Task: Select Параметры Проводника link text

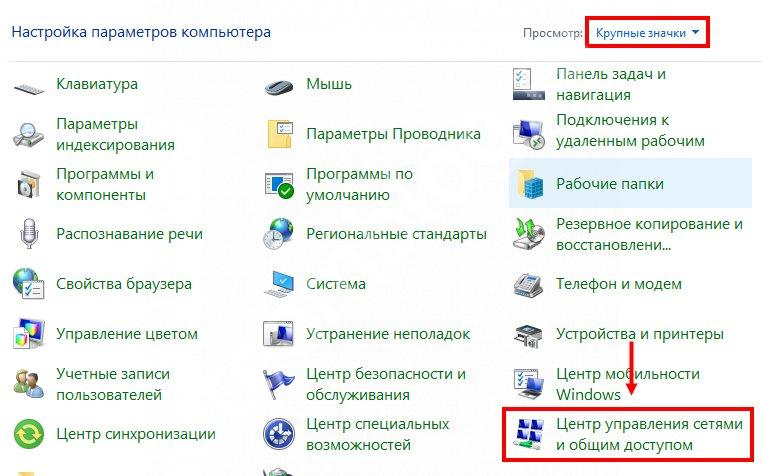Action: pyautogui.click(x=393, y=134)
